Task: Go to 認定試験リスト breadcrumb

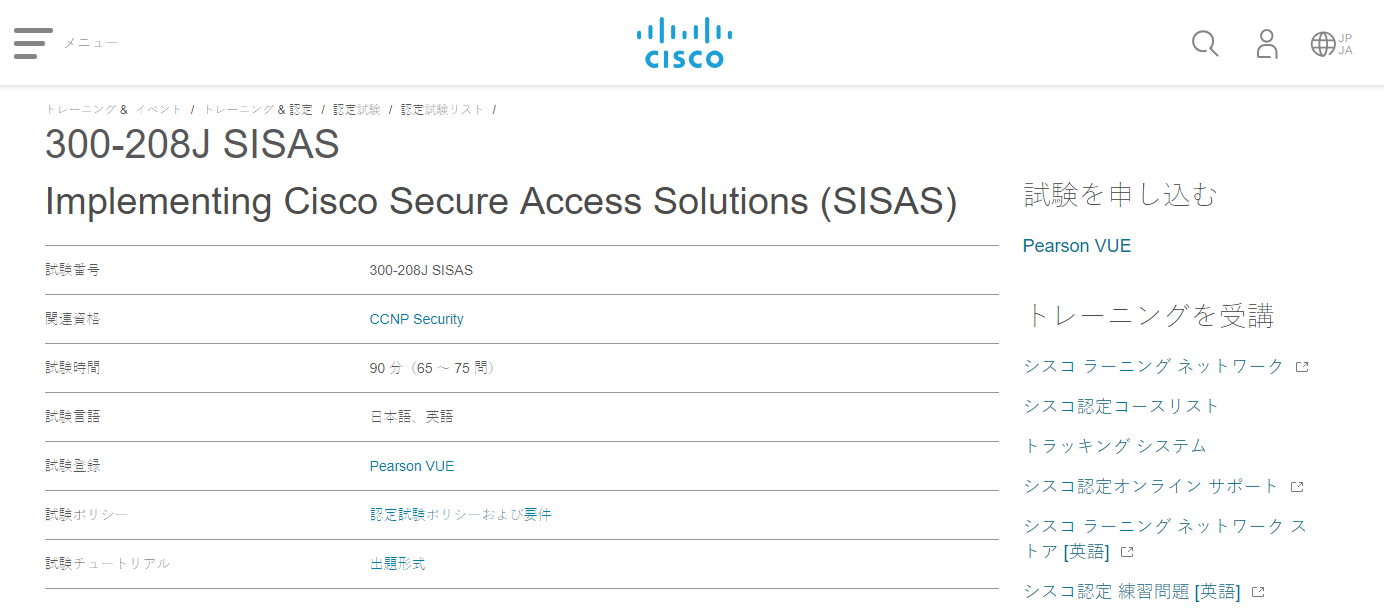Action: tap(442, 109)
